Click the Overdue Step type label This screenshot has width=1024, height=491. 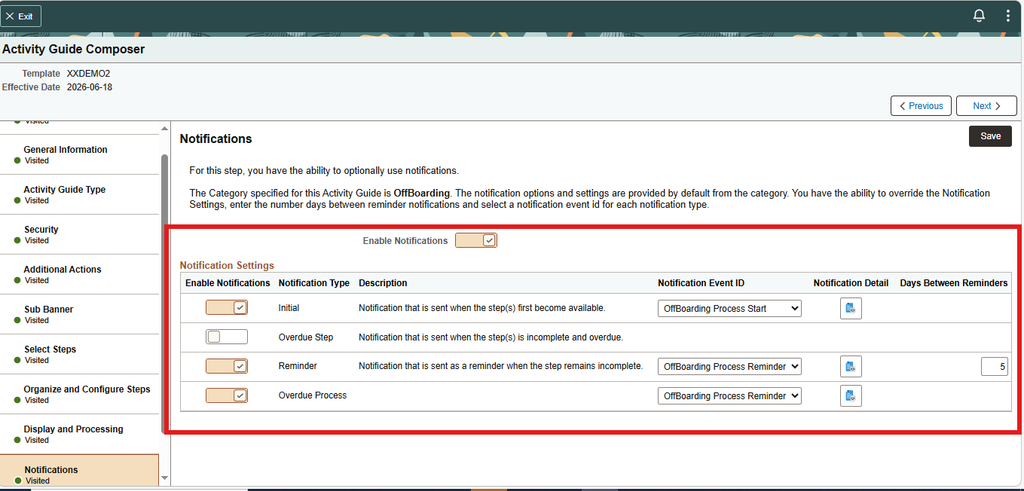tap(306, 338)
